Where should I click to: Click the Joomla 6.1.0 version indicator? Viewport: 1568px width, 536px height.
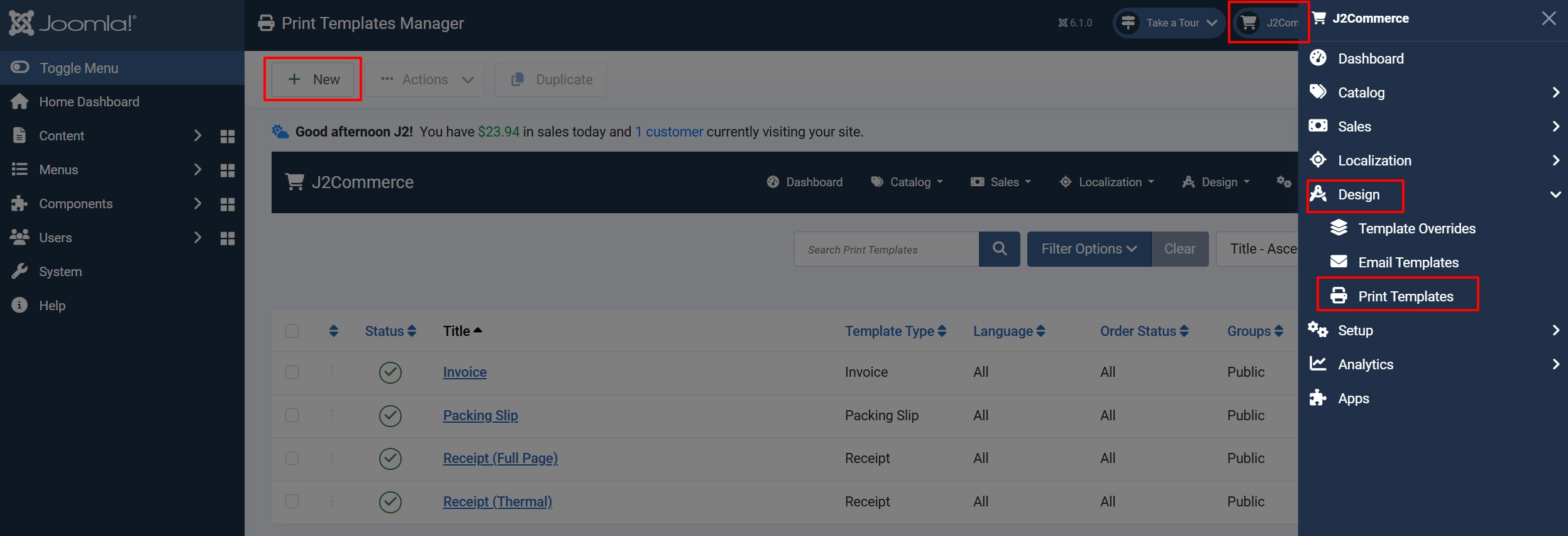click(1075, 23)
